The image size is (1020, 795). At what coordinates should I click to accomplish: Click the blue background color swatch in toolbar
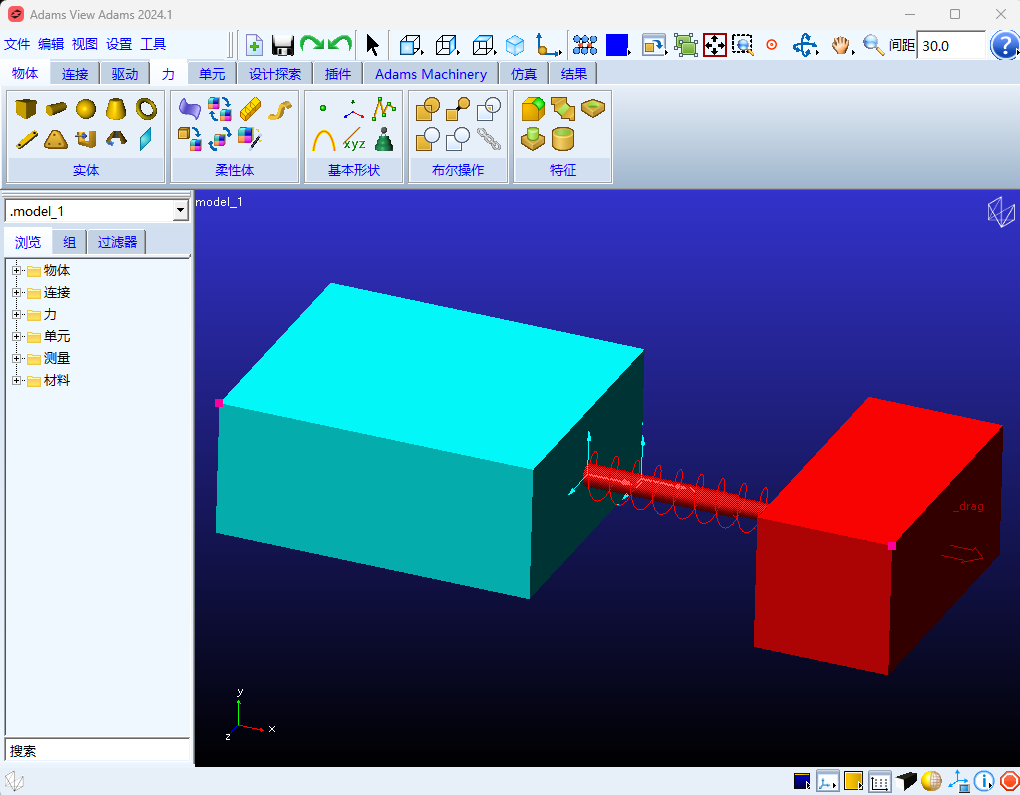(x=617, y=45)
